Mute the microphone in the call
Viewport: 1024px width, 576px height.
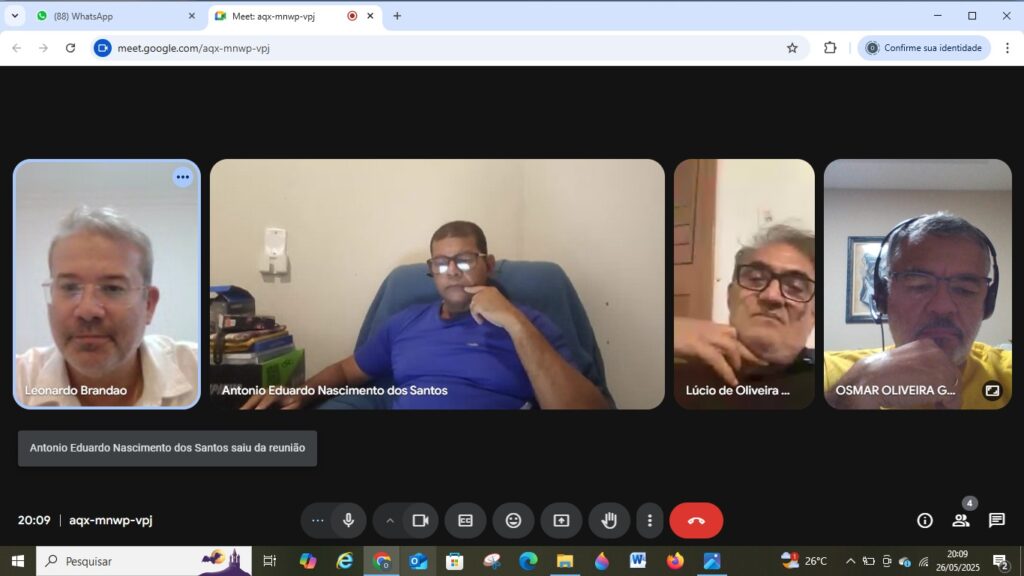coord(348,520)
